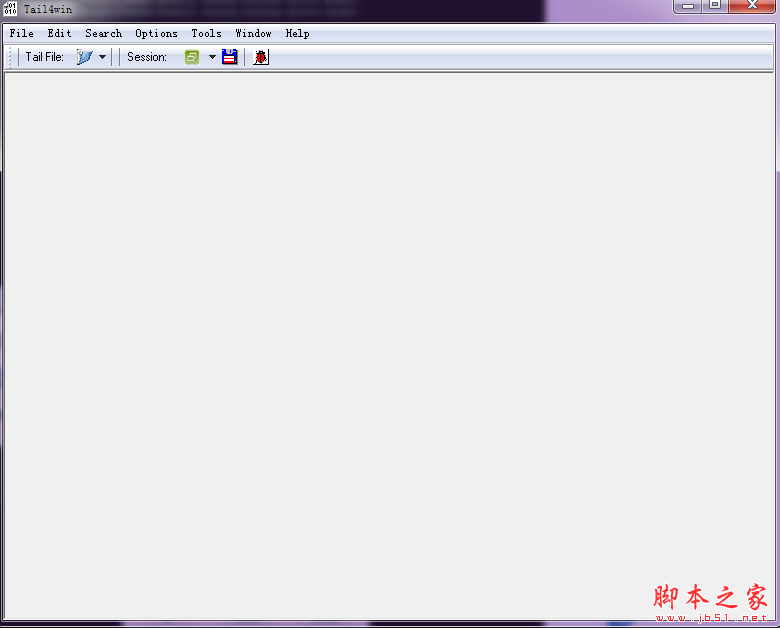Minimize the Tail4win window
Screen dimensions: 780x629
687,6
